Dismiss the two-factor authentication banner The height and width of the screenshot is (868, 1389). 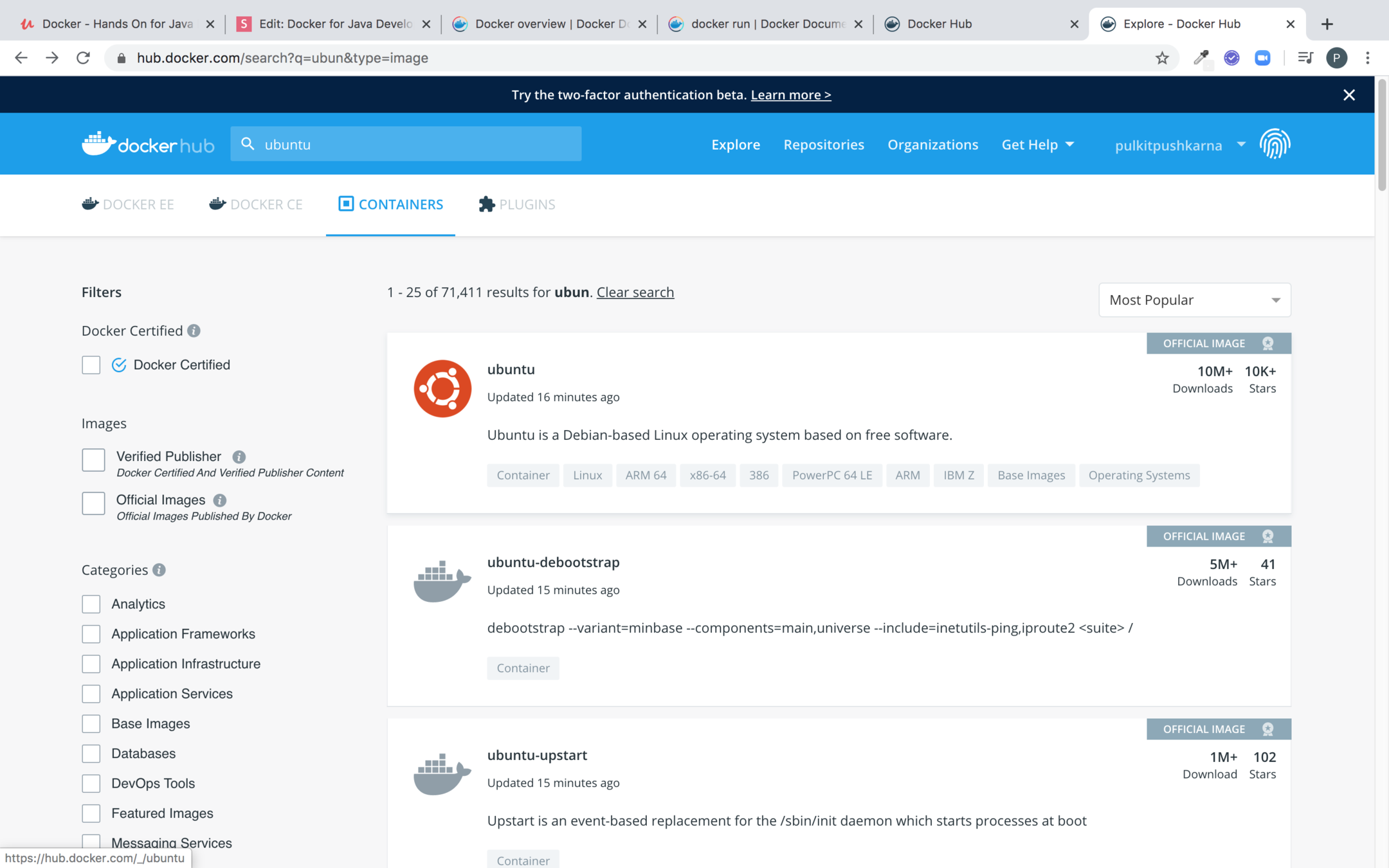tap(1349, 95)
